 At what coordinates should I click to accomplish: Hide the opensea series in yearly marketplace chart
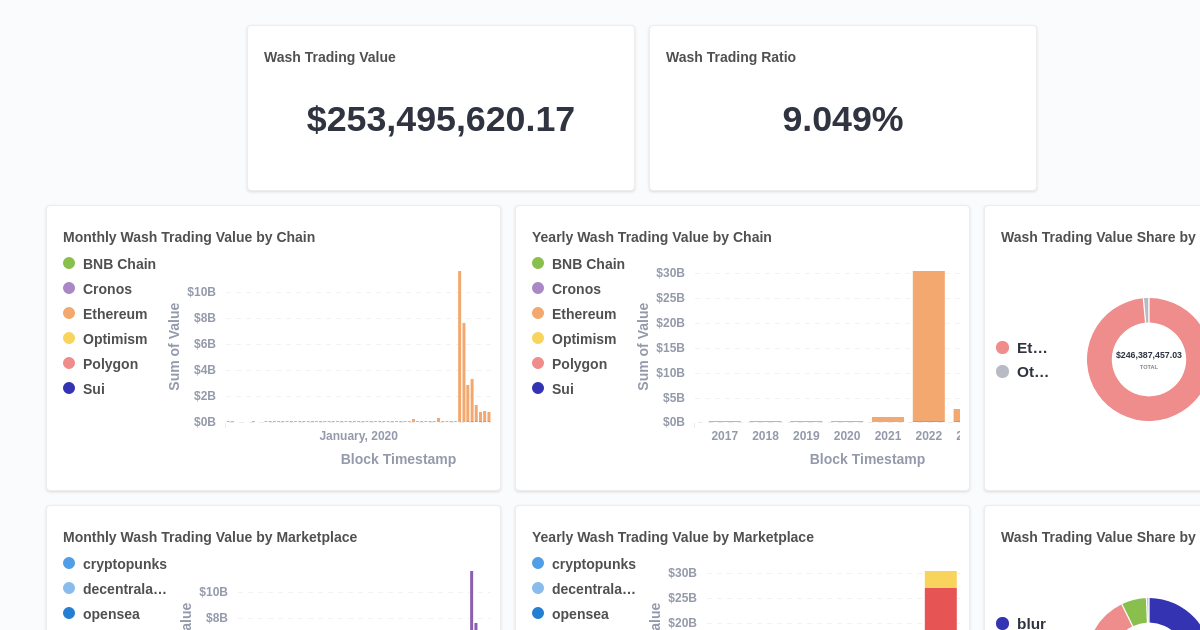(x=537, y=614)
